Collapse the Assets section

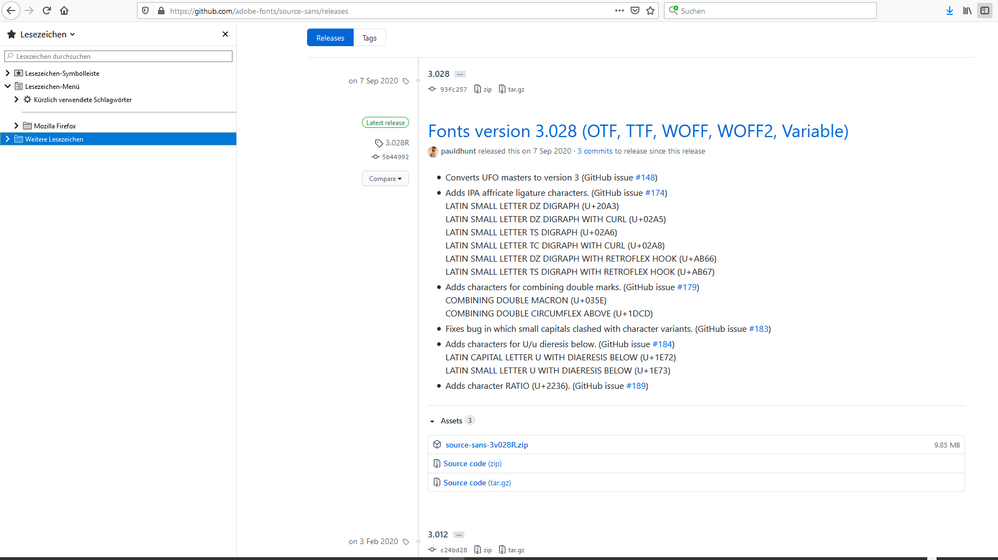tap(451, 421)
